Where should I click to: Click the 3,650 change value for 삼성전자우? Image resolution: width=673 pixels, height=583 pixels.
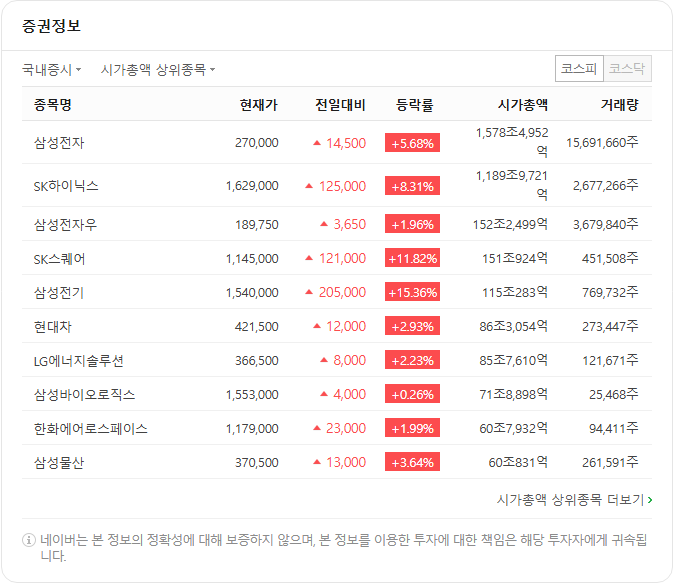(x=349, y=224)
